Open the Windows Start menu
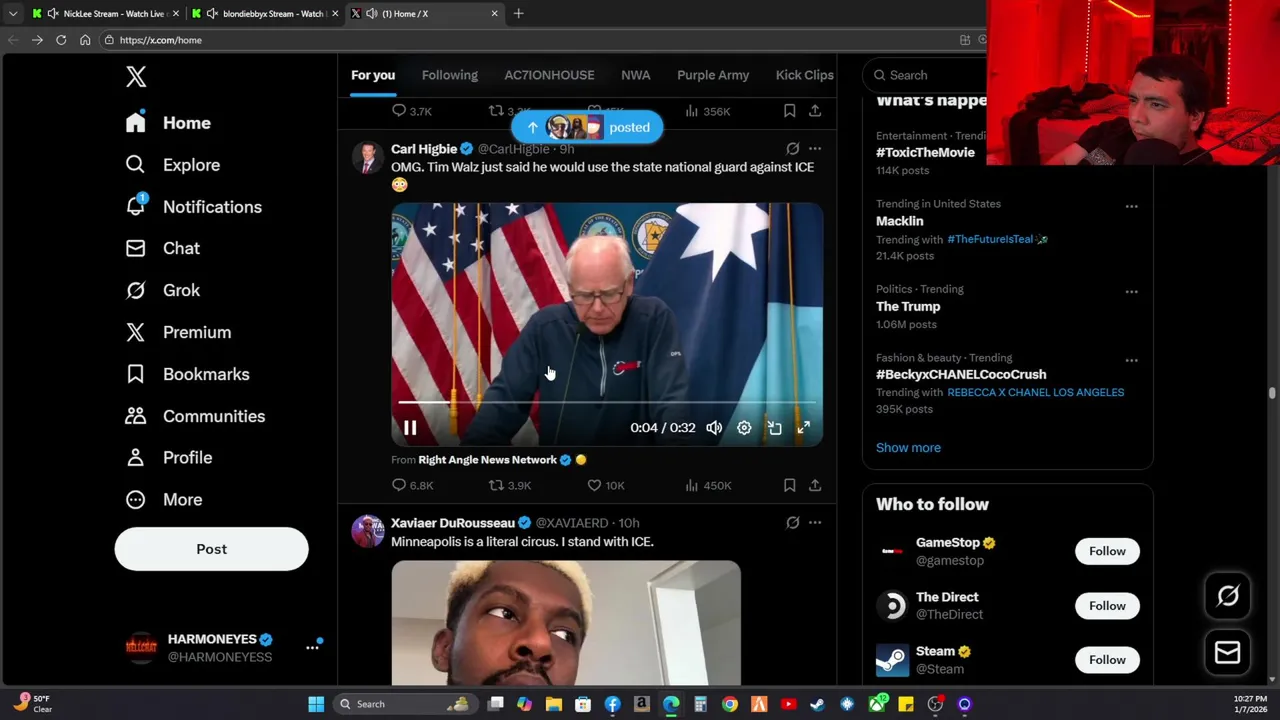Image resolution: width=1280 pixels, height=720 pixels. 316,704
